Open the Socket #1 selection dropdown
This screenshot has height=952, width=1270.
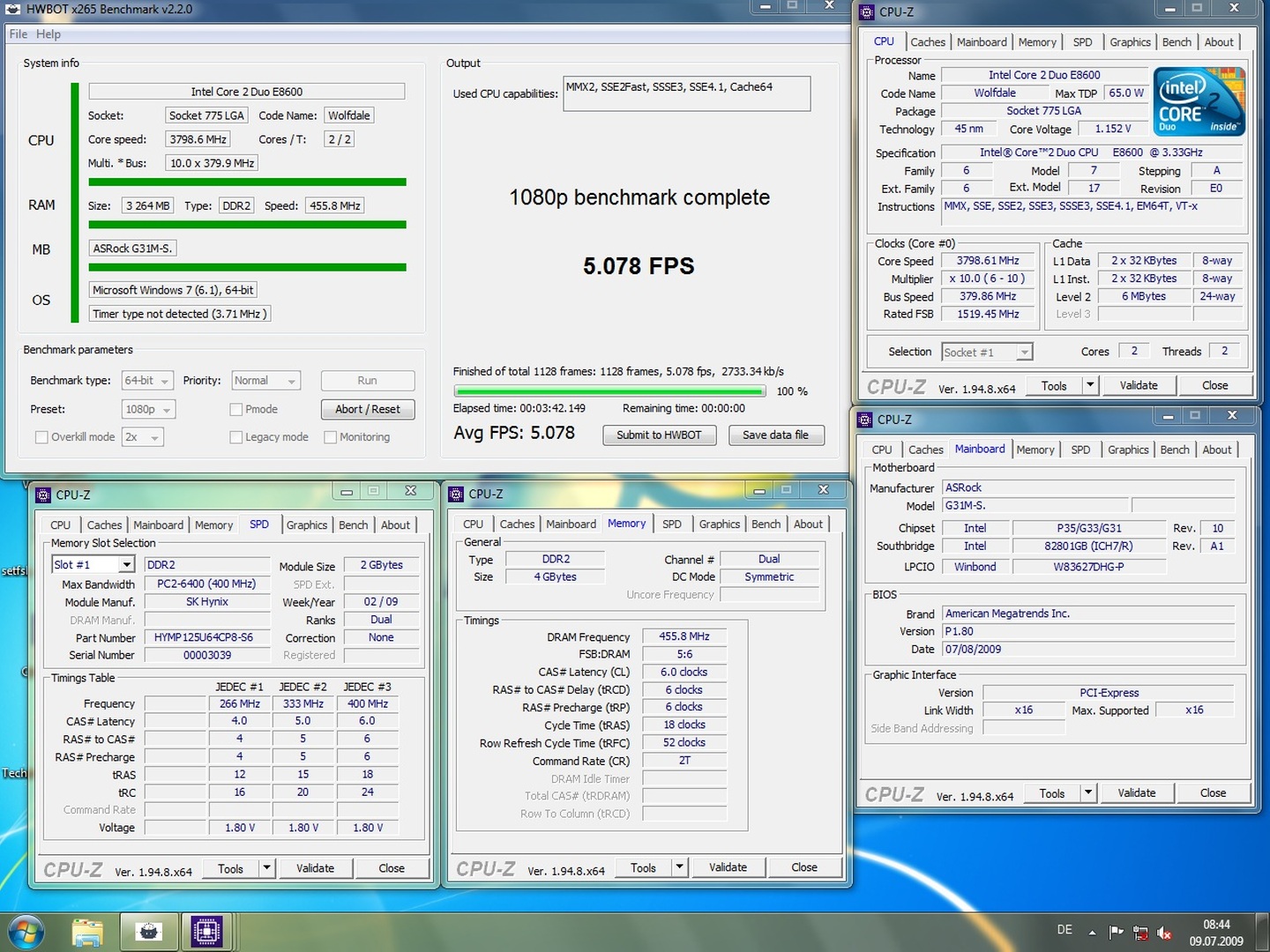tap(987, 353)
